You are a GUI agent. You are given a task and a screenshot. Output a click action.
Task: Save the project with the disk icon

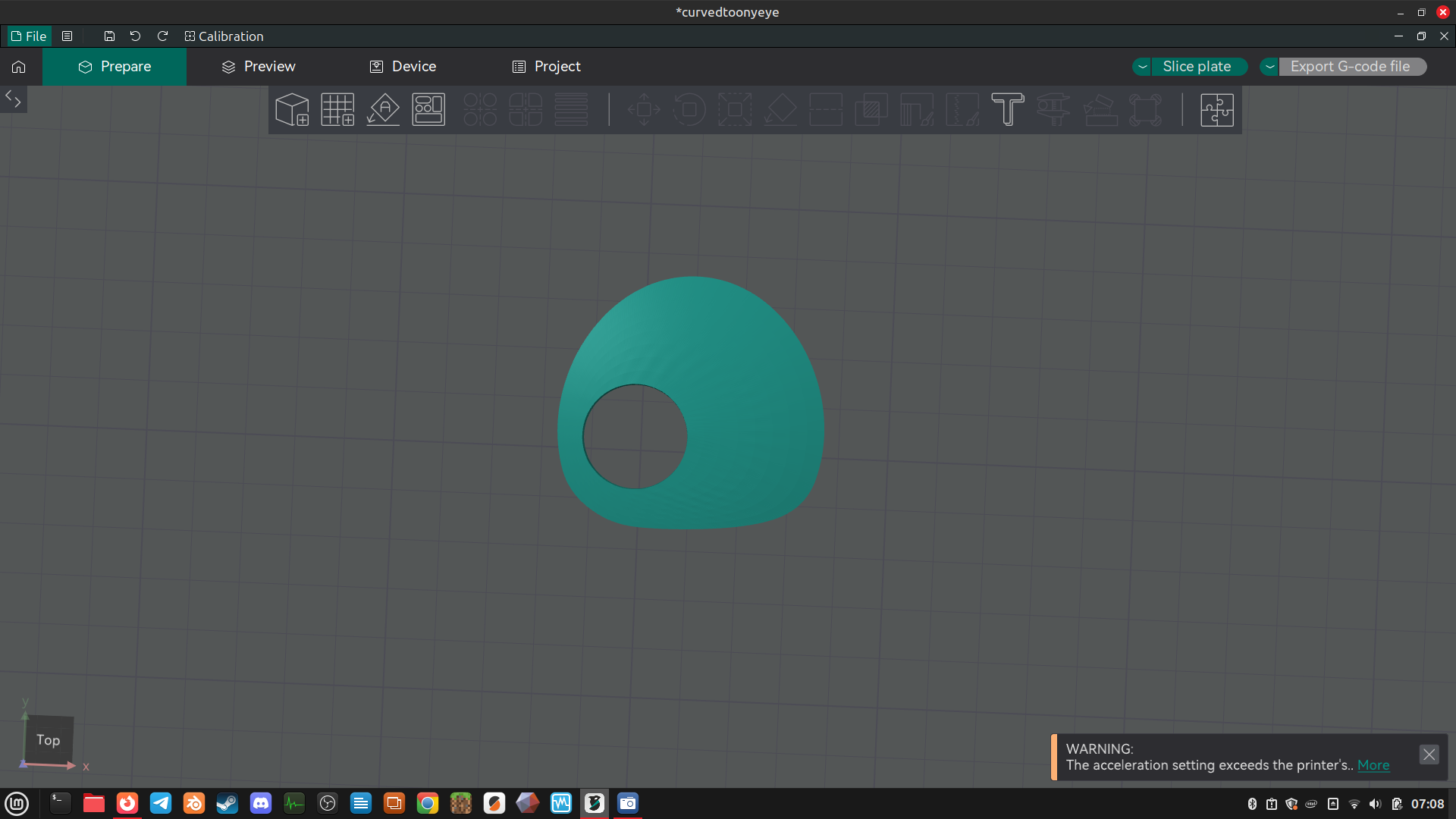pyautogui.click(x=109, y=36)
